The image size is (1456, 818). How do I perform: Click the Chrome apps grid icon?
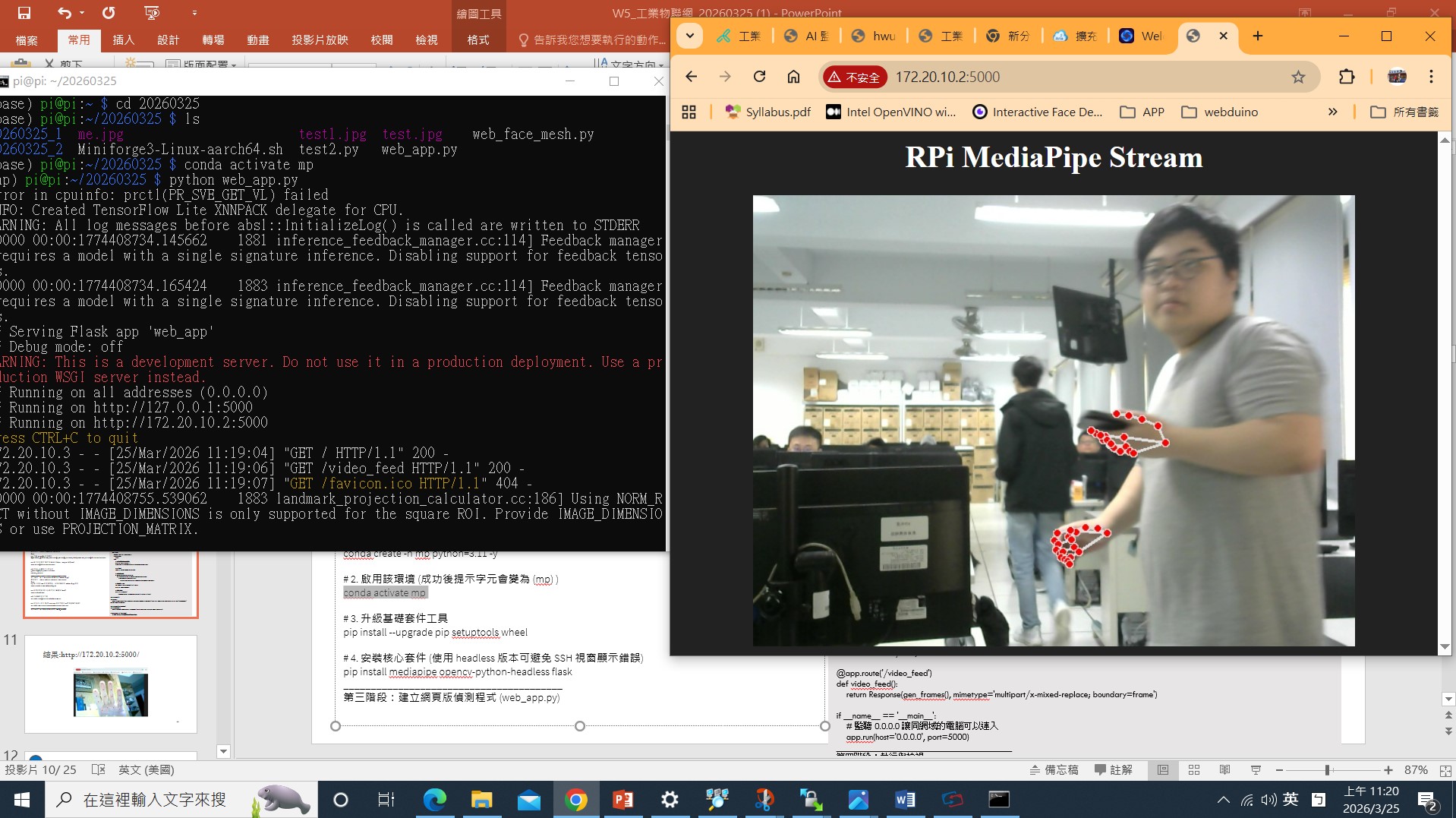pos(689,112)
